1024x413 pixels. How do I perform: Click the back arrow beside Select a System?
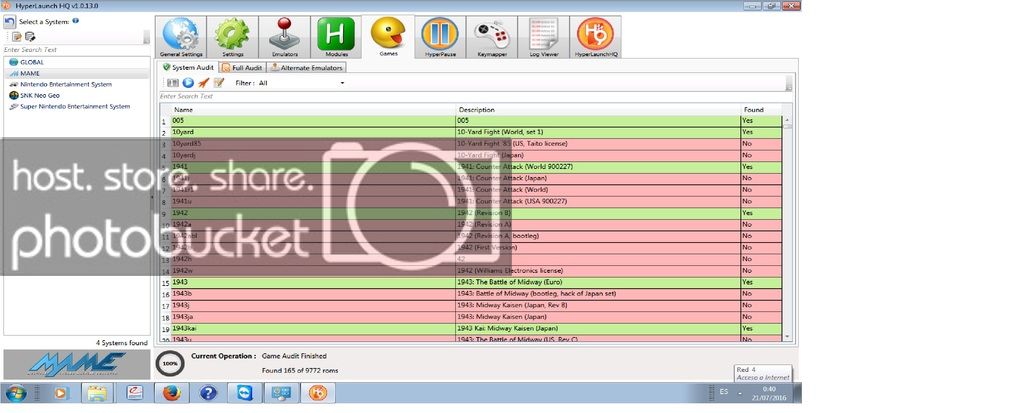(9, 20)
